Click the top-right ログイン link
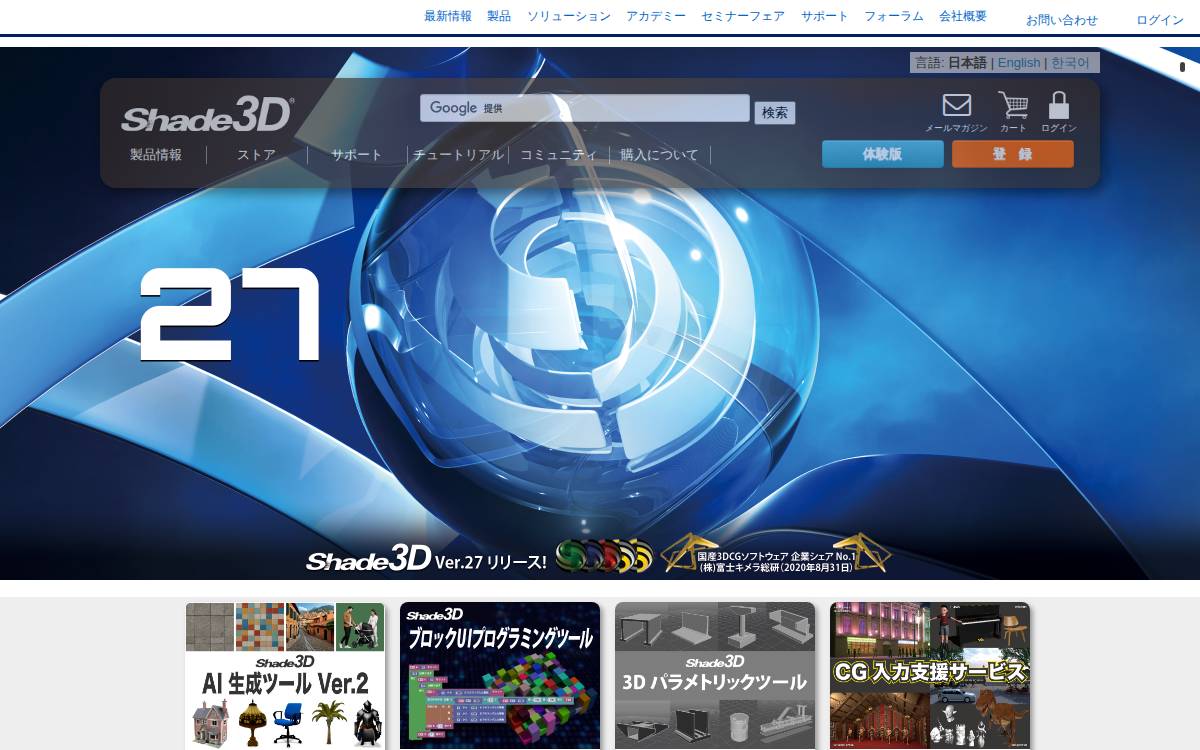Image resolution: width=1200 pixels, height=750 pixels. (1160, 20)
